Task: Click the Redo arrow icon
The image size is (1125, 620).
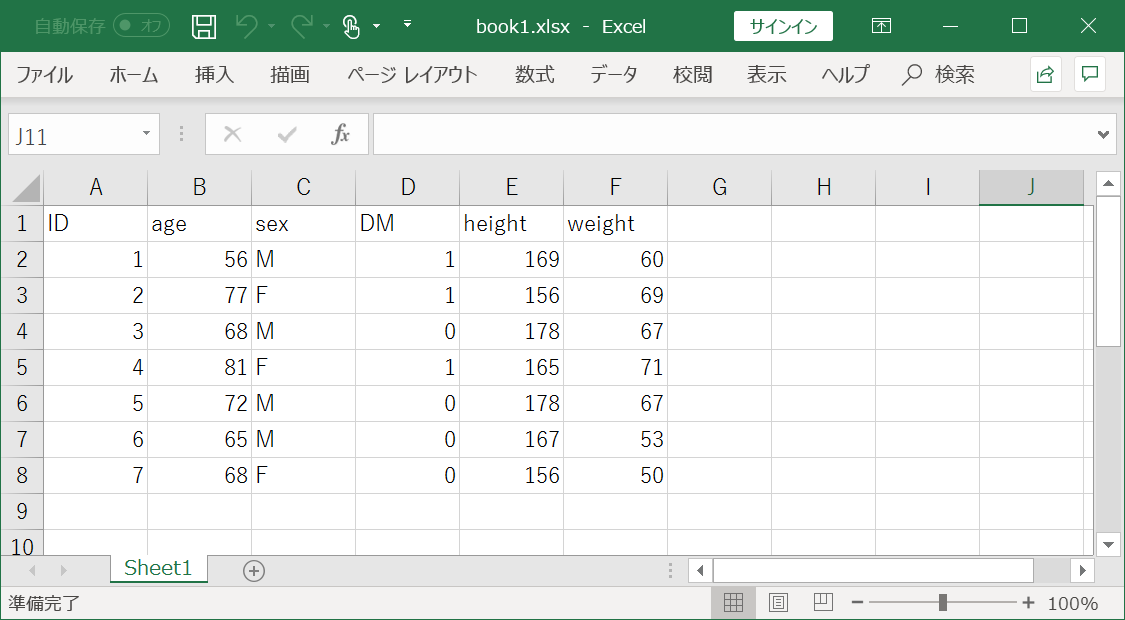Action: coord(301,26)
